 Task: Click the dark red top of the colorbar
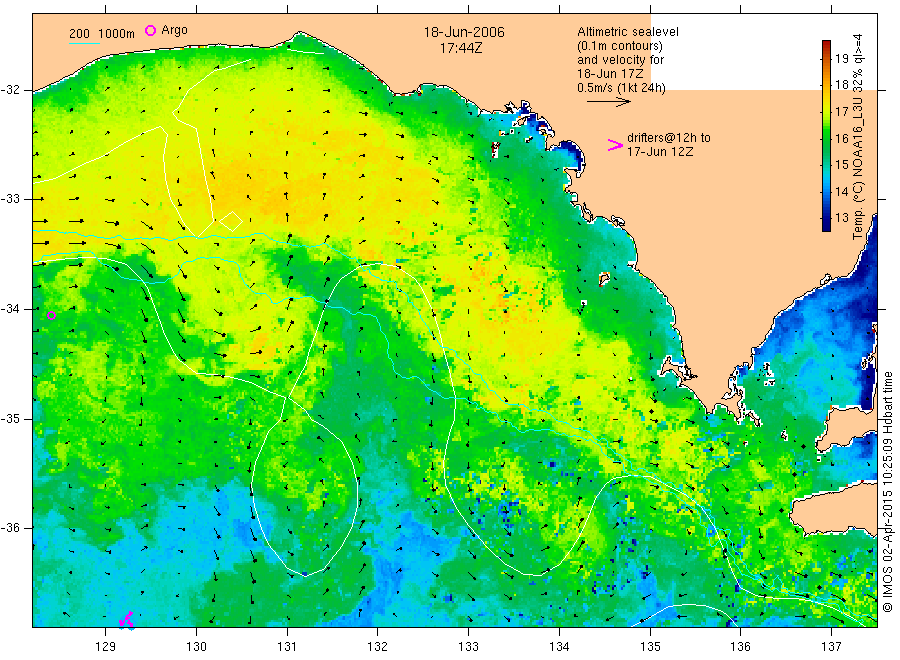pyautogui.click(x=826, y=45)
